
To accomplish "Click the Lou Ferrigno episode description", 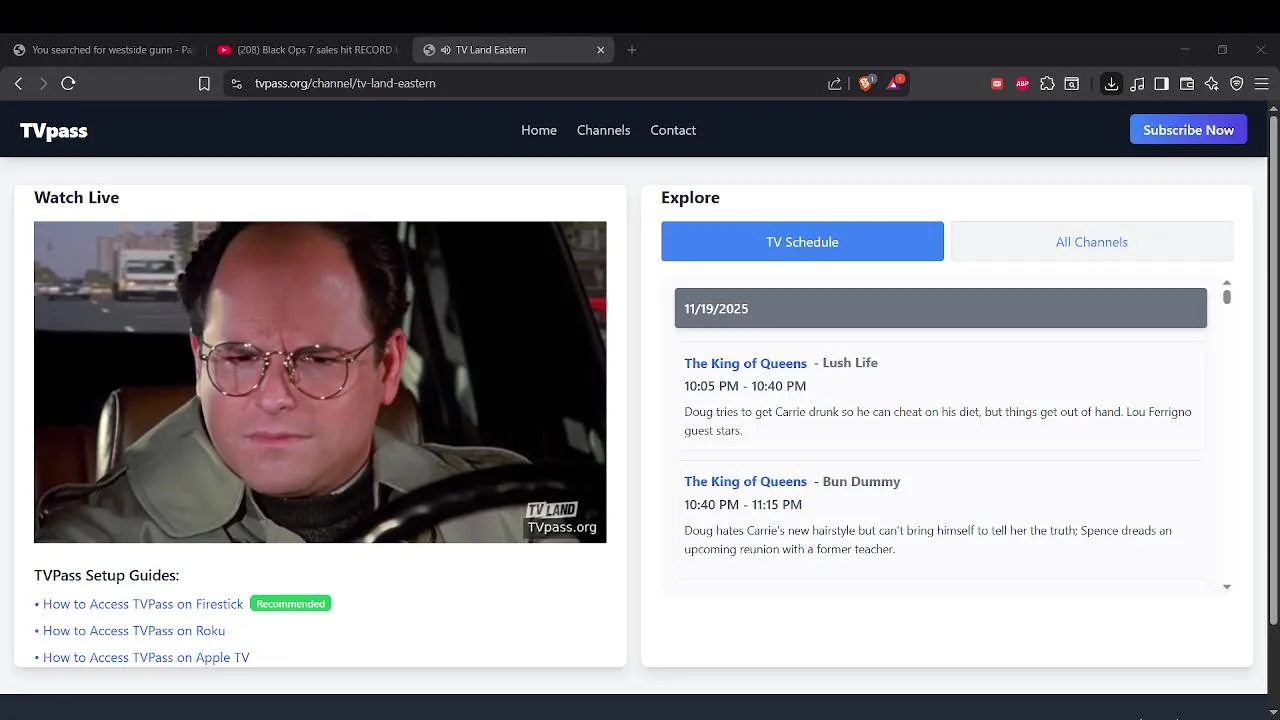I will tap(938, 421).
